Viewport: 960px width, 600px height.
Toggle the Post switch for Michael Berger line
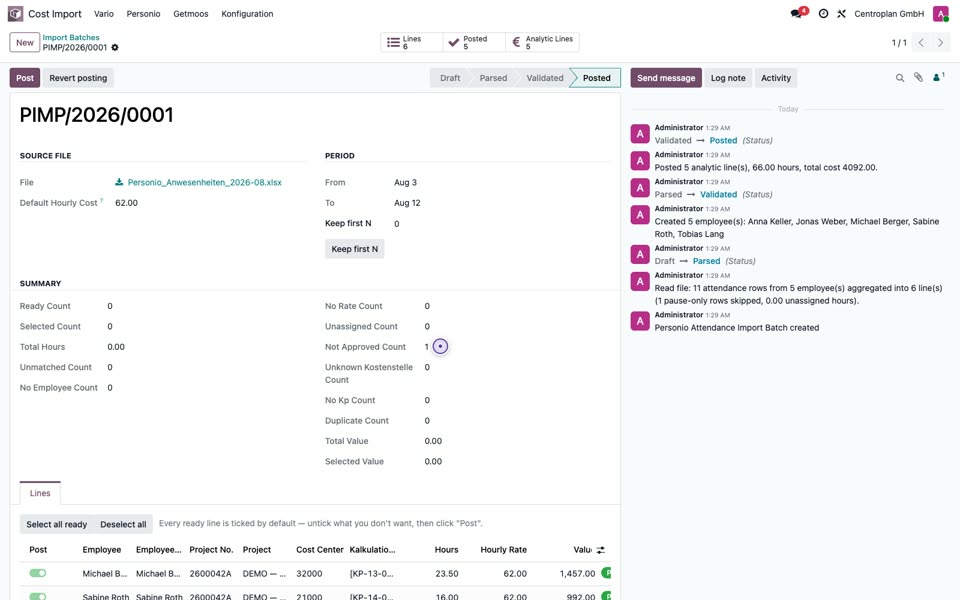[x=38, y=573]
